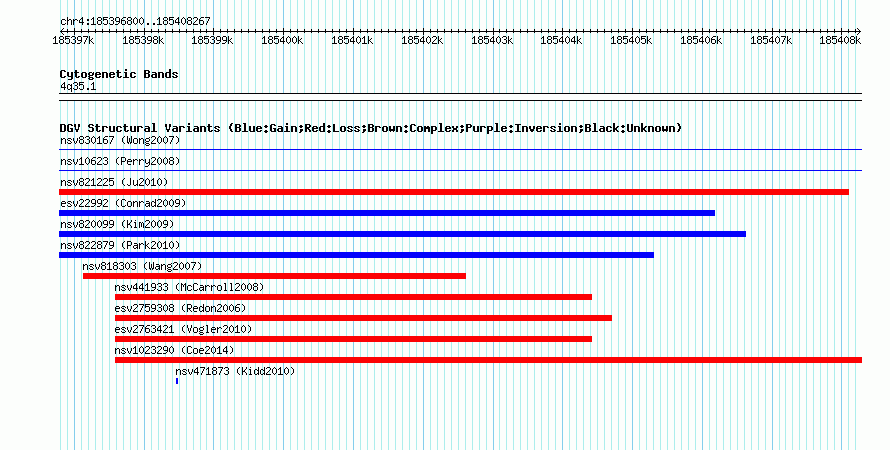Viewport: 890px width, 450px height.
Task: Click the nsv441933 (McCarroll2008) variant label
Action: pos(189,287)
